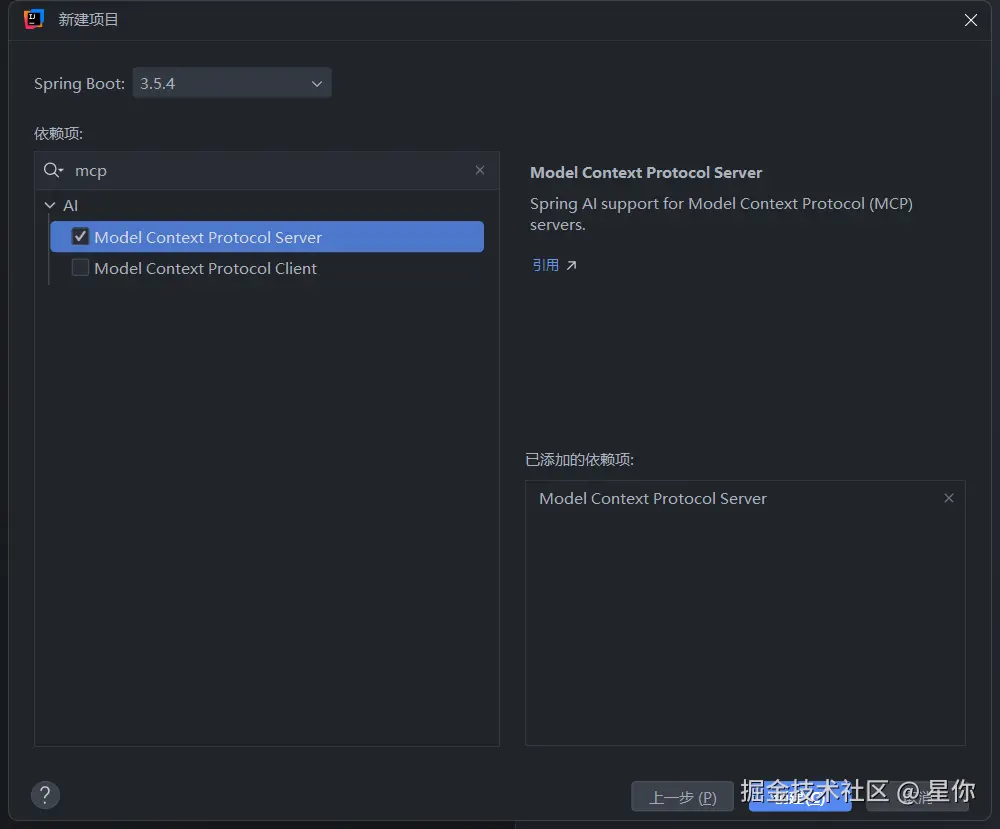Viewport: 1000px width, 829px height.
Task: Remove Model Context Protocol Server from added dependencies
Action: click(x=949, y=498)
